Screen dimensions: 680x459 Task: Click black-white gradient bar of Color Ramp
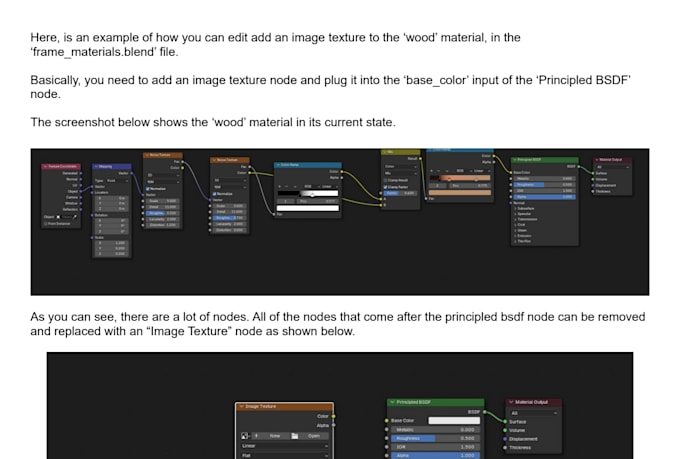307,193
